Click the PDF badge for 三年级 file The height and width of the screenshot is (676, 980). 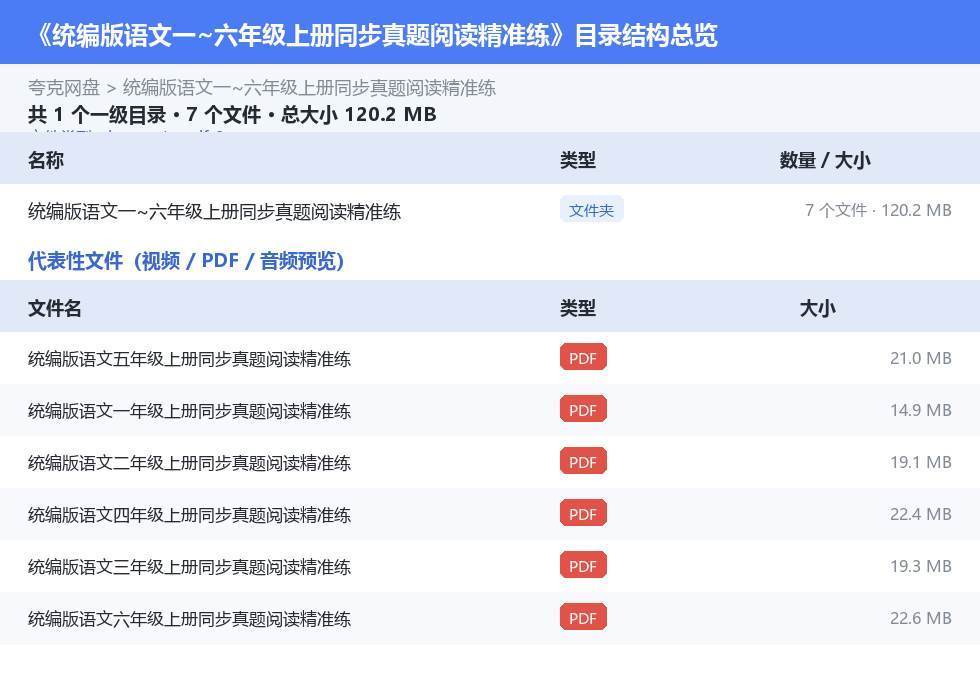tap(582, 565)
